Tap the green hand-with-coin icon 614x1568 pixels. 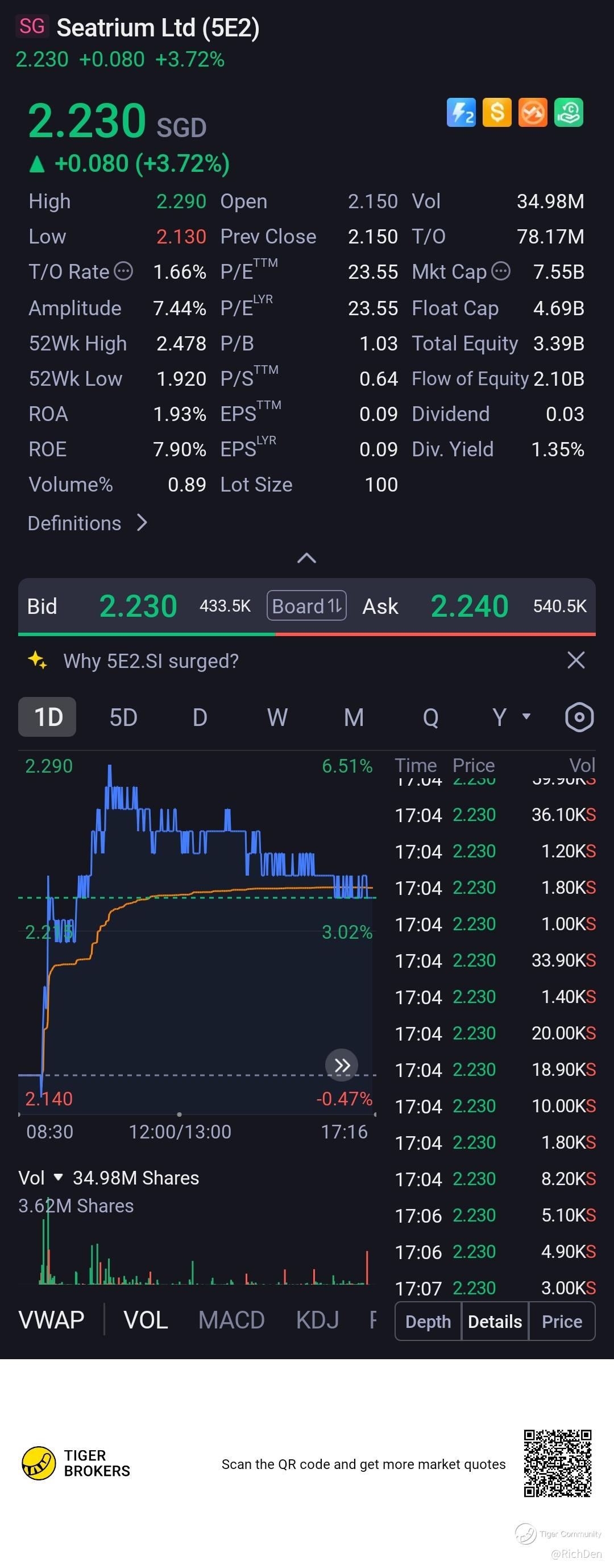click(x=569, y=113)
